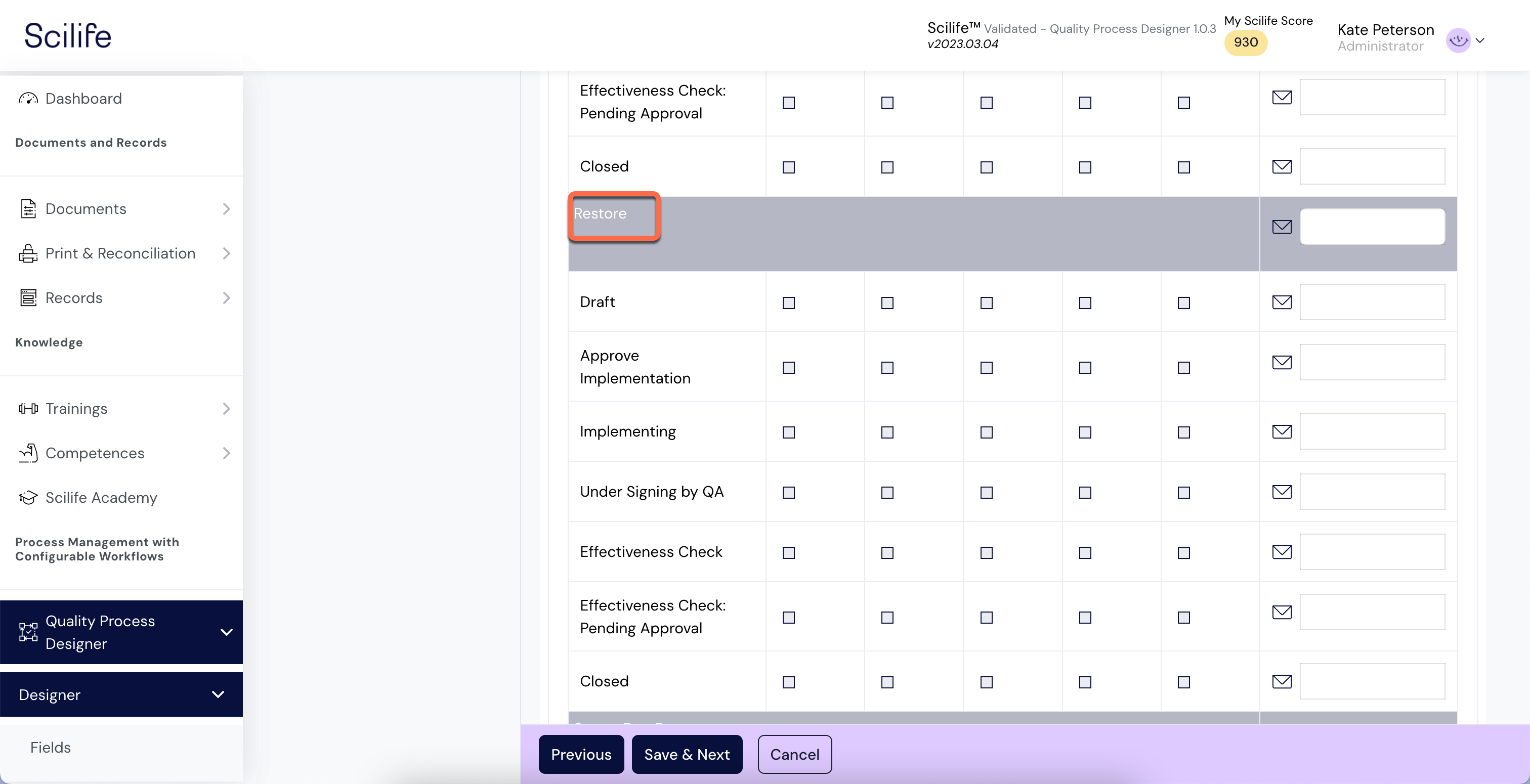
Task: Click the Cancel button
Action: (794, 754)
